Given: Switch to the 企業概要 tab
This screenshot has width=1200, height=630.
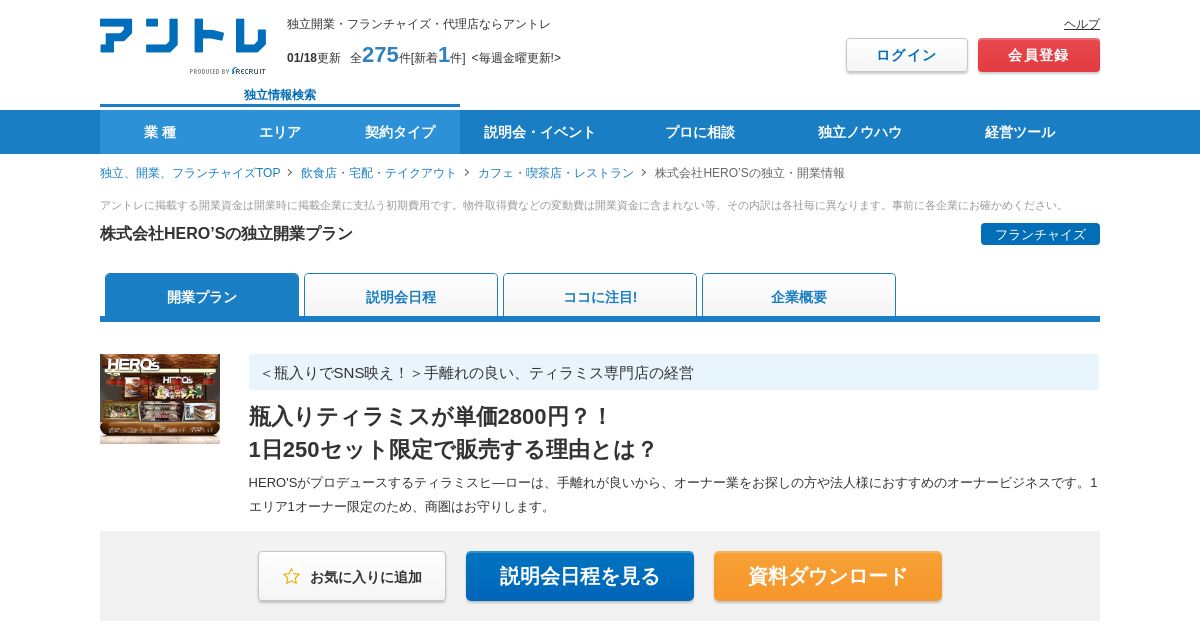Looking at the screenshot, I should tap(799, 296).
